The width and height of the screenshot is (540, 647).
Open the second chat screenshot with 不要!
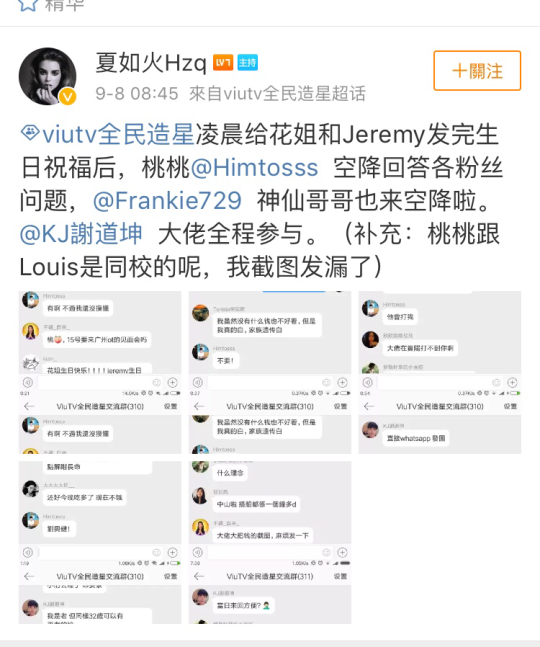pos(270,372)
